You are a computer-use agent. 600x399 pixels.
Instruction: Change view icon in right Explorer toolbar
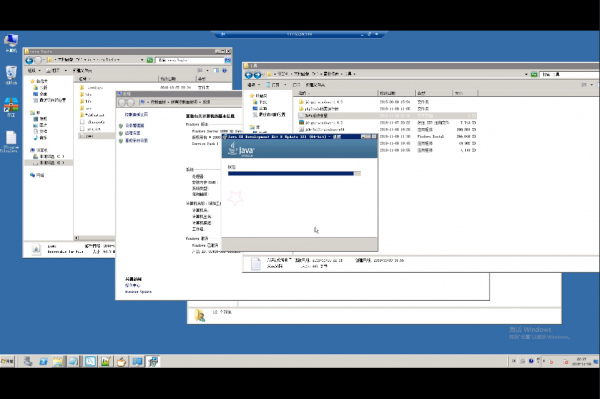tap(584, 85)
